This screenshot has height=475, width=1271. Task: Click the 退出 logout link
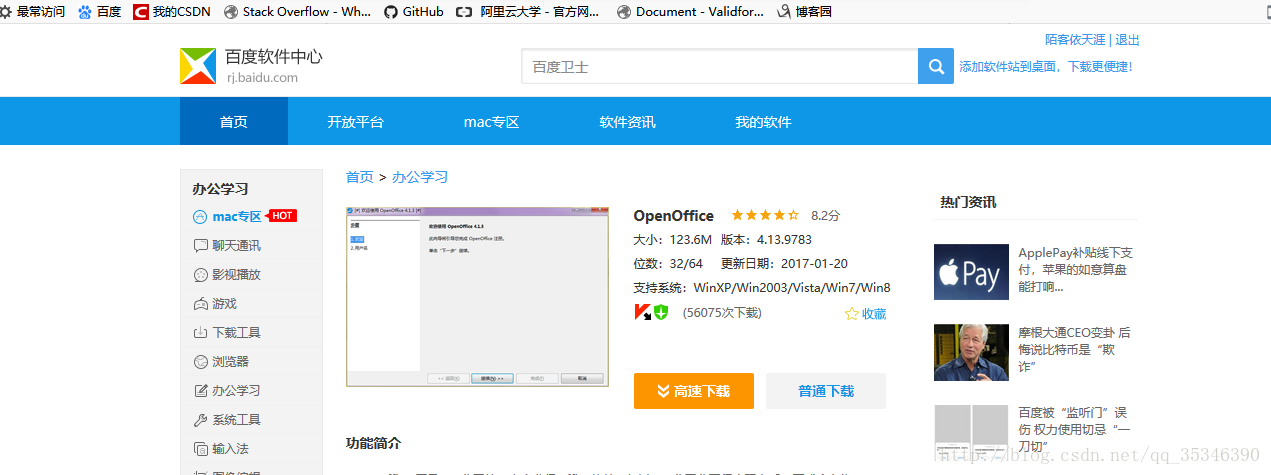(x=1128, y=40)
